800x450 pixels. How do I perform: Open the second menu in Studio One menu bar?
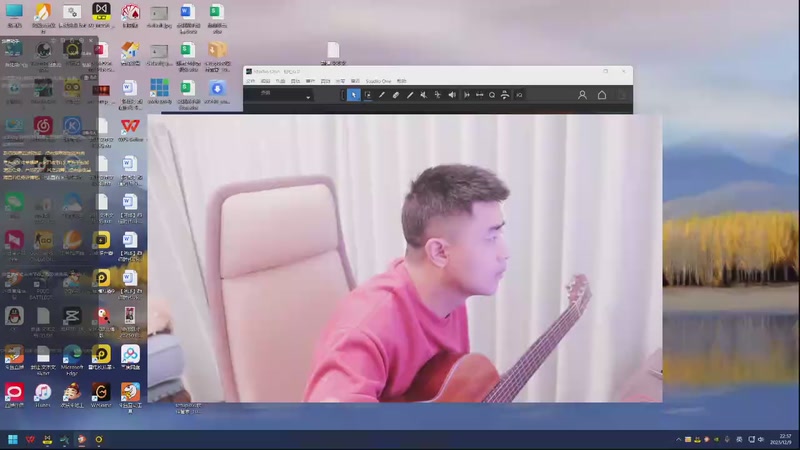265,81
